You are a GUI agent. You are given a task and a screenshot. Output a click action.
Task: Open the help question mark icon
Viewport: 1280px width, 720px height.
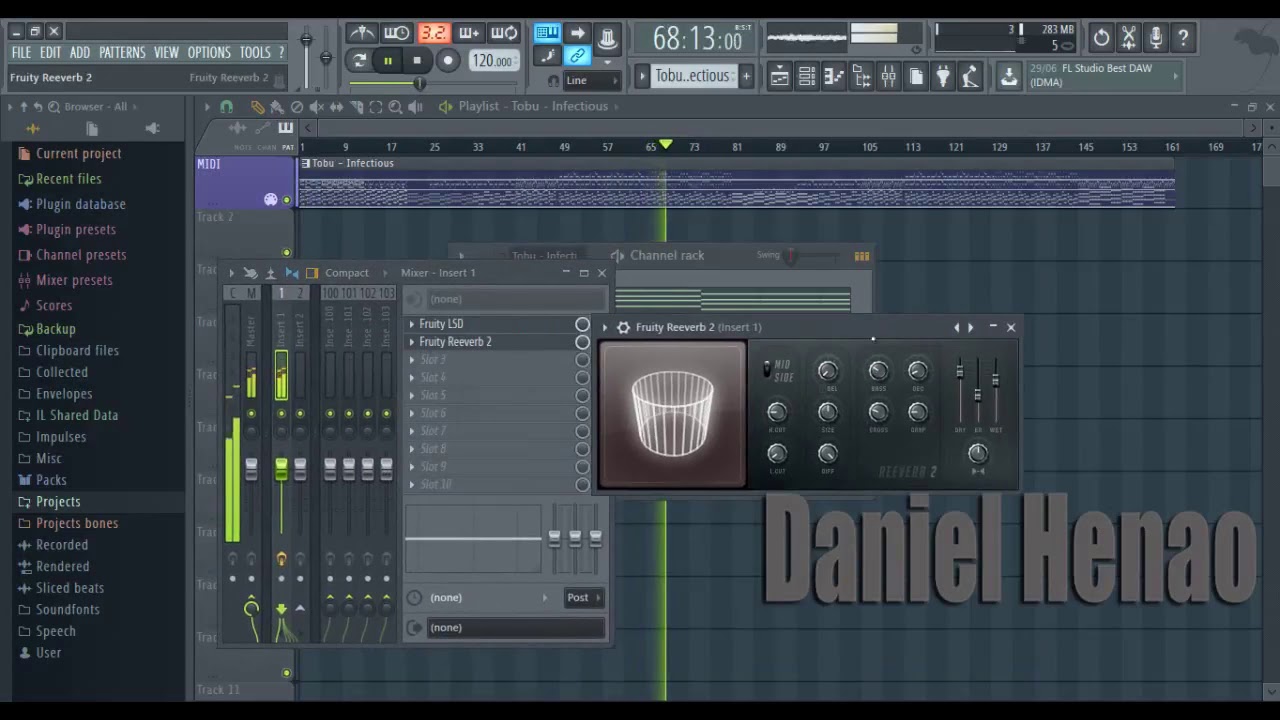click(1183, 38)
